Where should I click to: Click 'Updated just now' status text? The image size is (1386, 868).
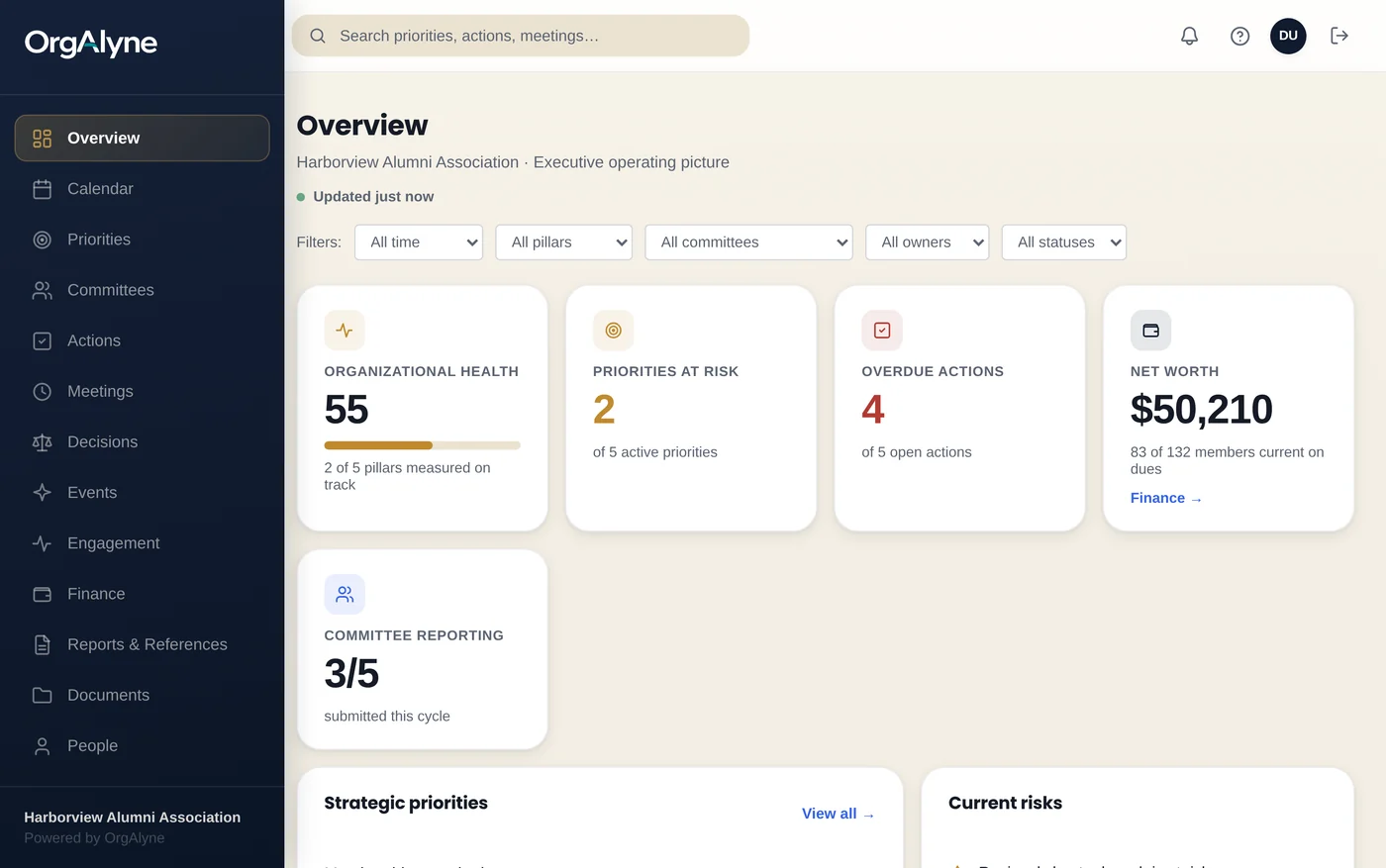(373, 197)
